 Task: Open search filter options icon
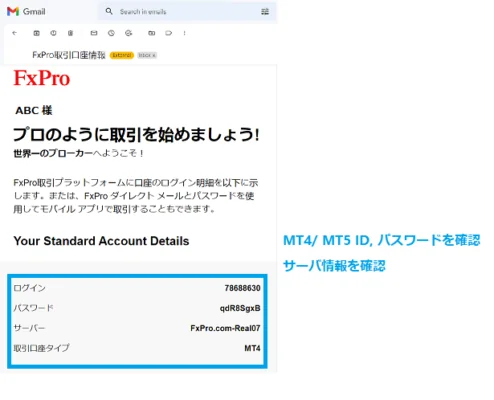click(x=265, y=12)
